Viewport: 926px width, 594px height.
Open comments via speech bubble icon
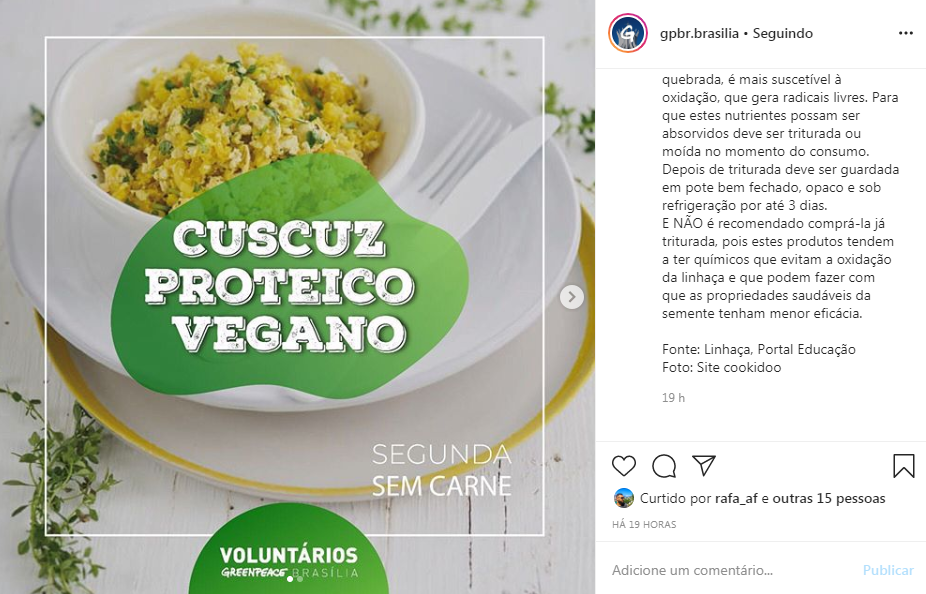pos(664,466)
